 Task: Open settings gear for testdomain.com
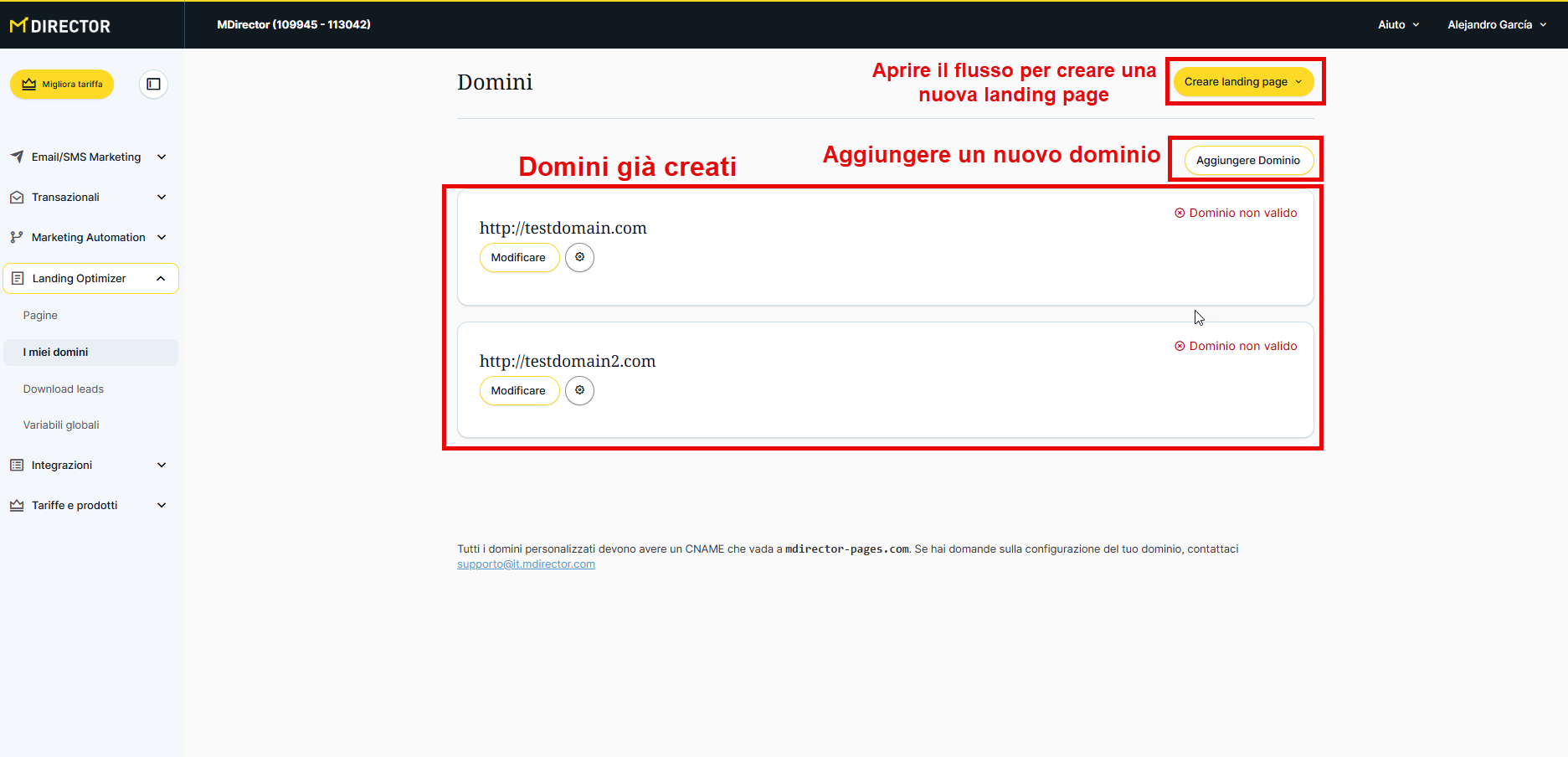tap(579, 257)
